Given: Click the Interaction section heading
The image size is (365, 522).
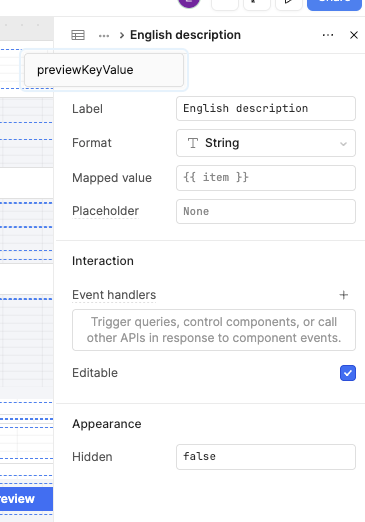Looking at the screenshot, I should [103, 261].
